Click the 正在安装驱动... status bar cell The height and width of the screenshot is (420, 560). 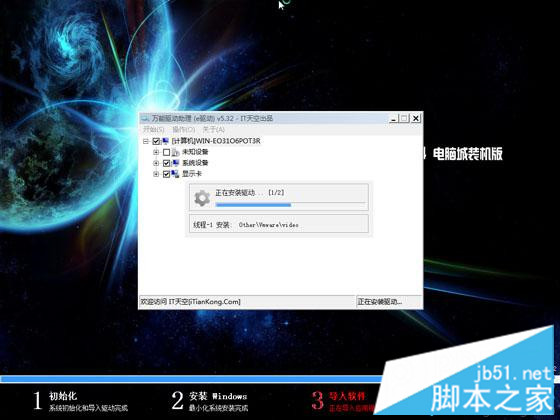(389, 302)
